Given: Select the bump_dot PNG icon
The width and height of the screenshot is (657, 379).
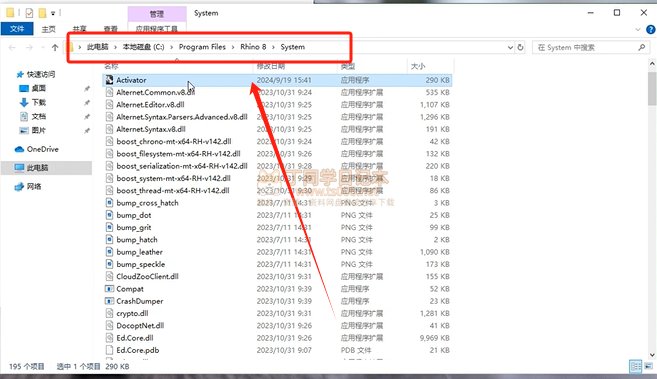Looking at the screenshot, I should (109, 215).
